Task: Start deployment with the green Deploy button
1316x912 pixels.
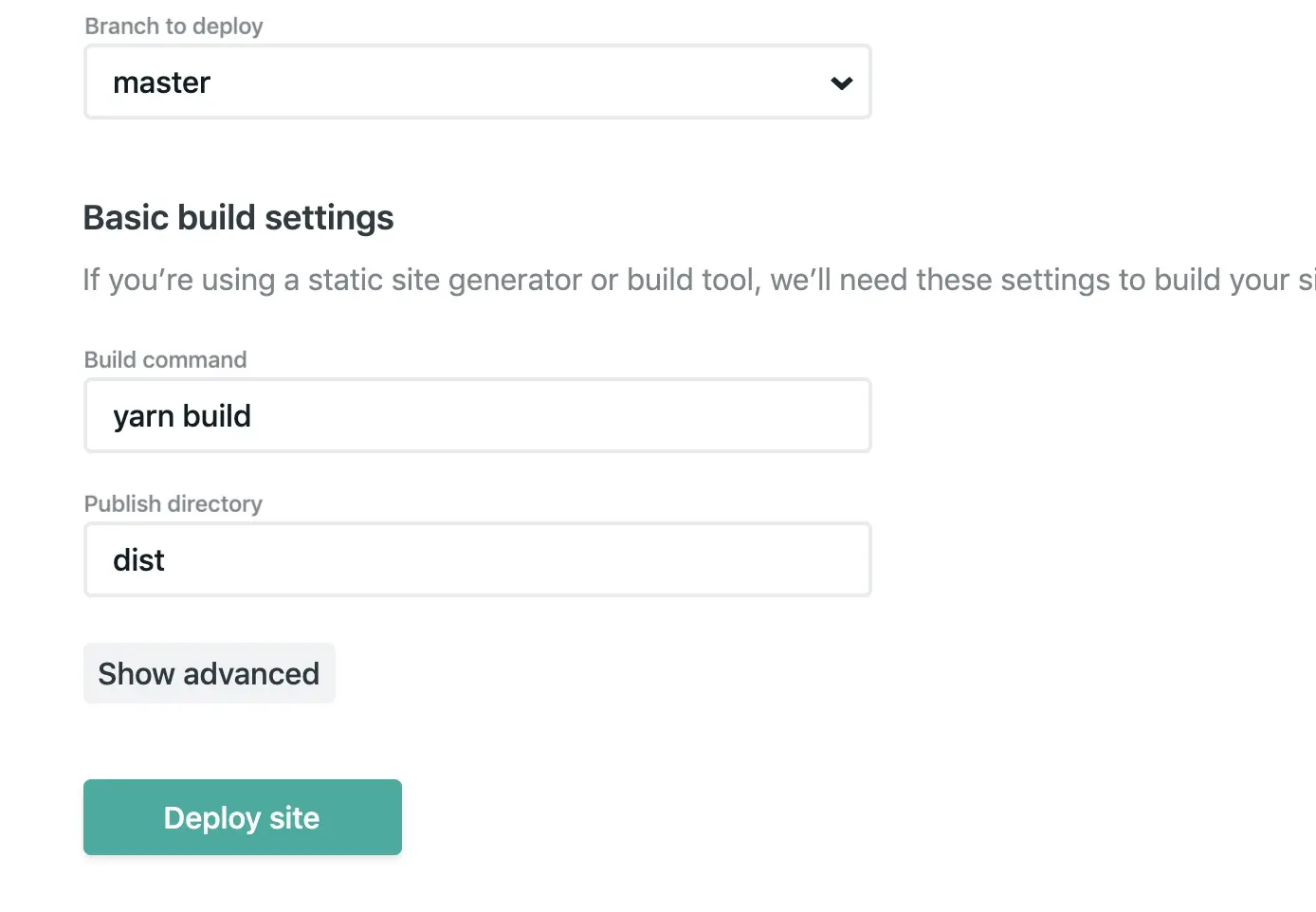Action: 242,817
